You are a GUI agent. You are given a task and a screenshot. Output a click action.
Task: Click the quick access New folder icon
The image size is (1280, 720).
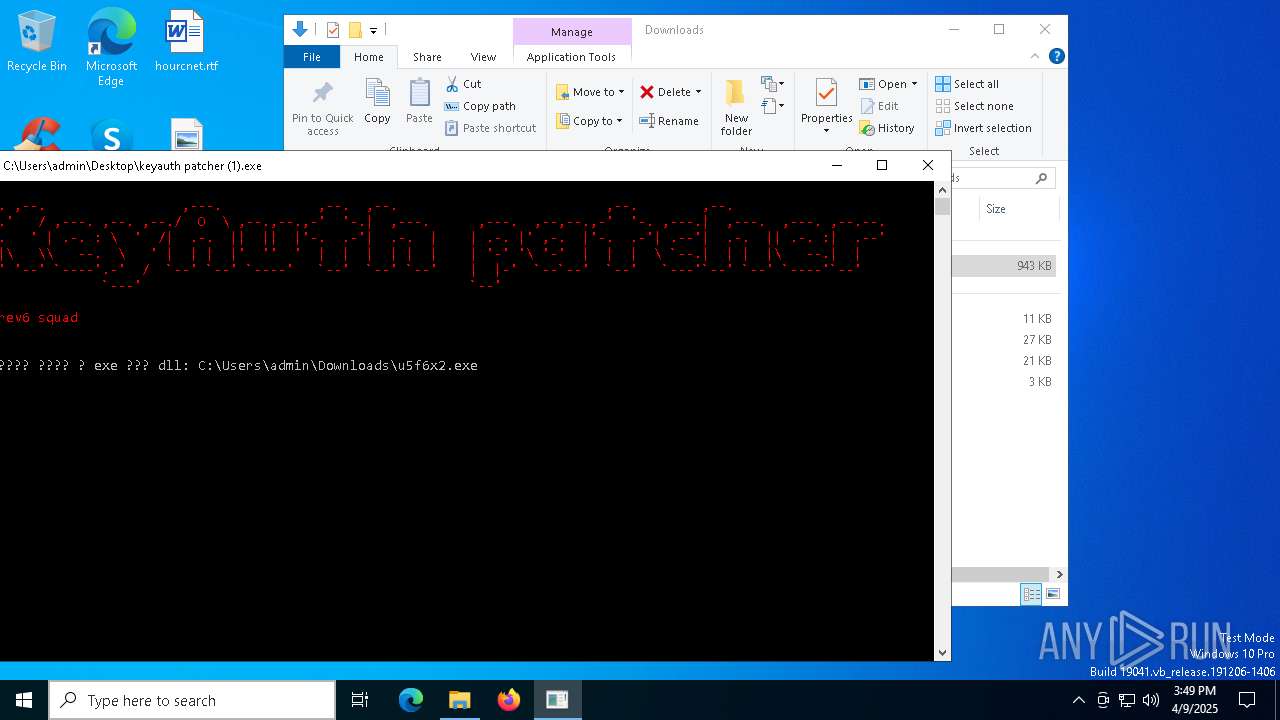[x=355, y=30]
